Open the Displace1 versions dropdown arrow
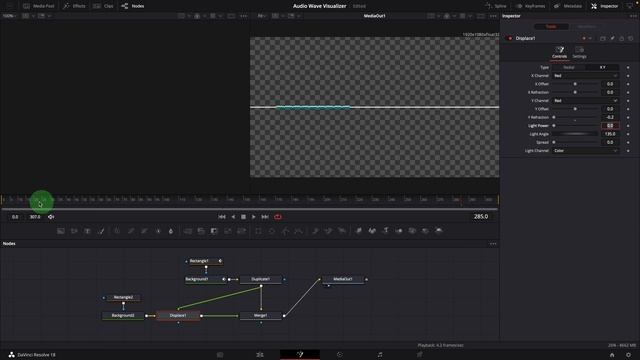640x360 pixels. click(590, 38)
